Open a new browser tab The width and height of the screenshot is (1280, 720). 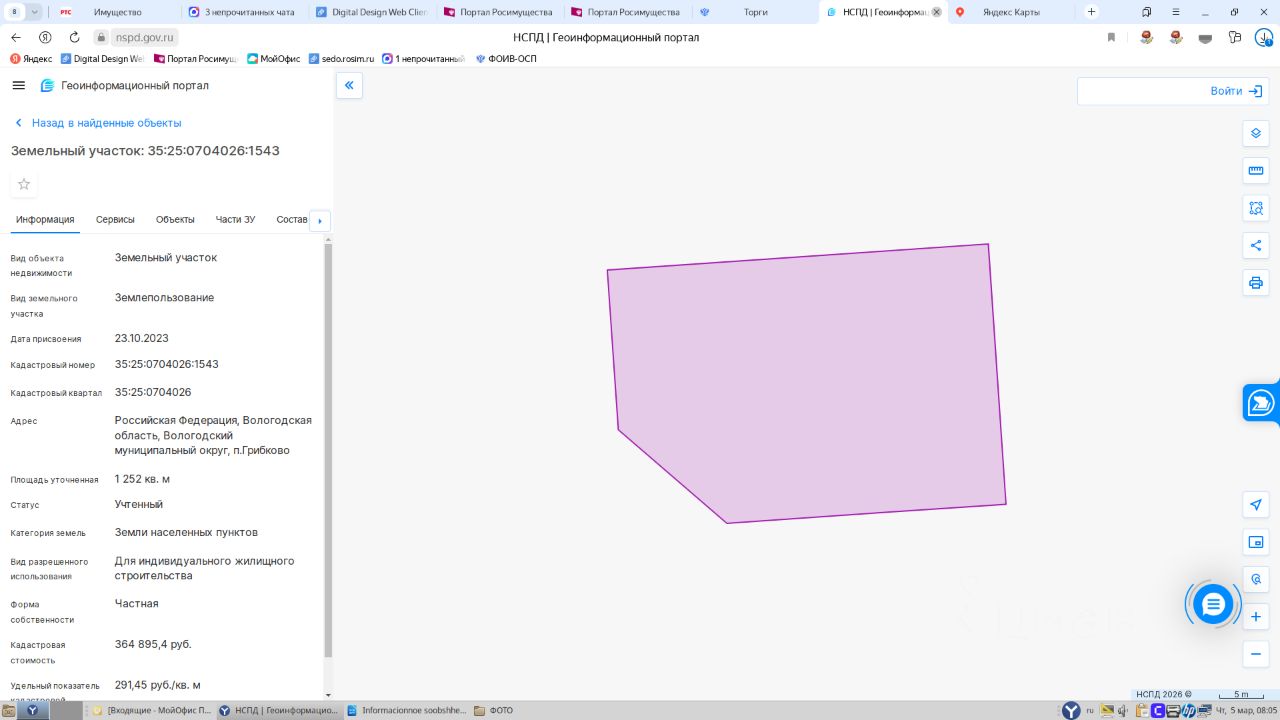pyautogui.click(x=1091, y=12)
